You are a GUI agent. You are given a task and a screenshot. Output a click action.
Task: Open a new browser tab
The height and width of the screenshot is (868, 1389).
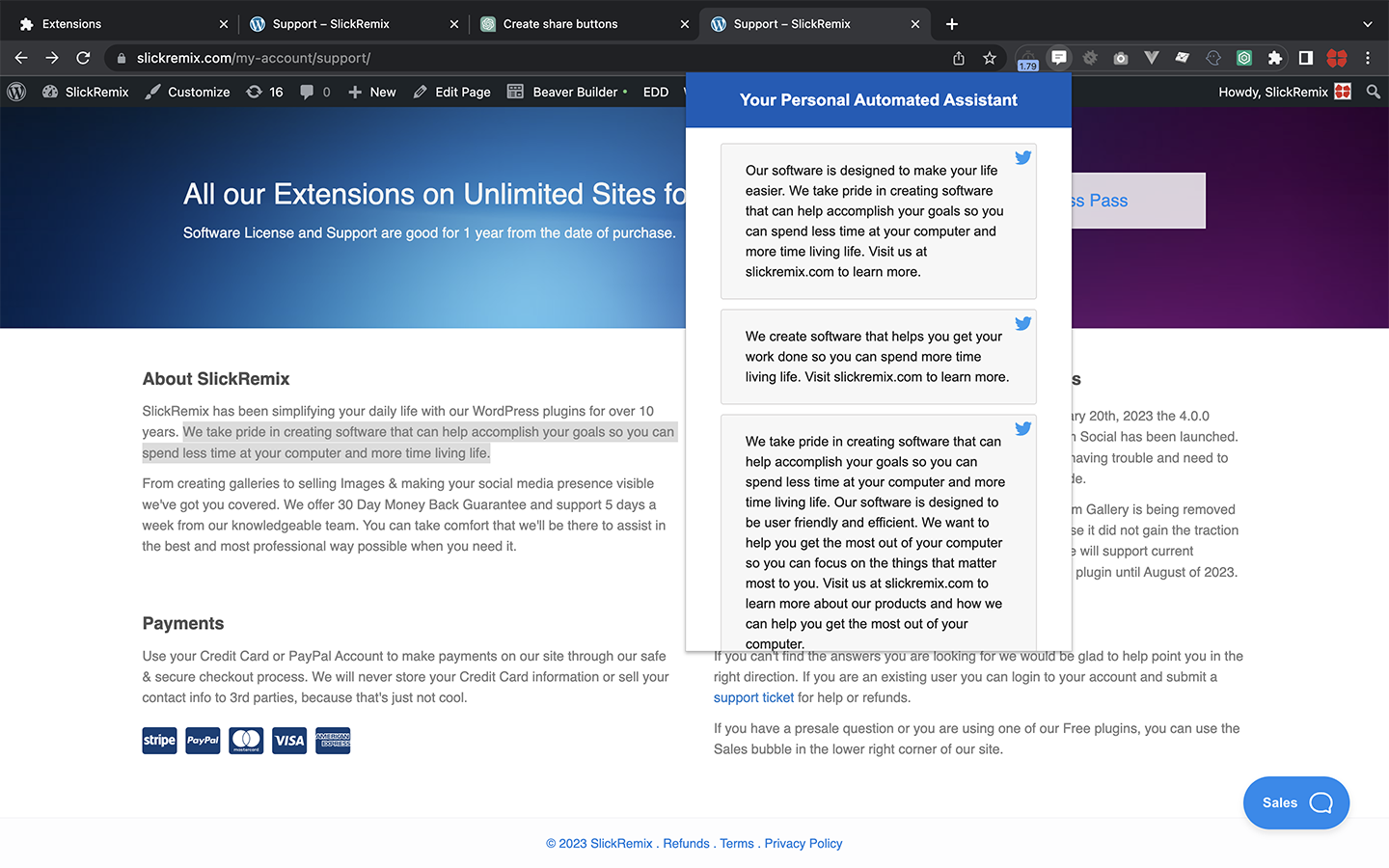click(952, 24)
